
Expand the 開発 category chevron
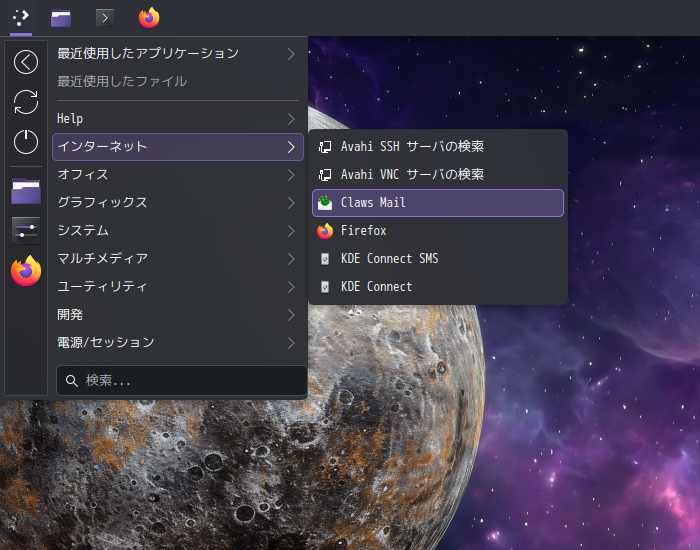coord(291,315)
